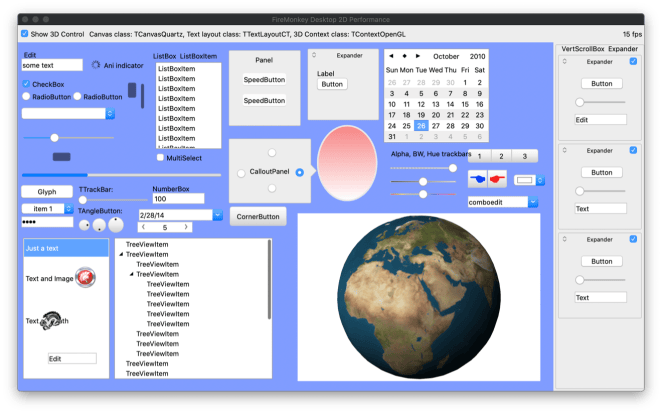
Task: Click the Earth globe 3D control
Action: click(x=419, y=297)
